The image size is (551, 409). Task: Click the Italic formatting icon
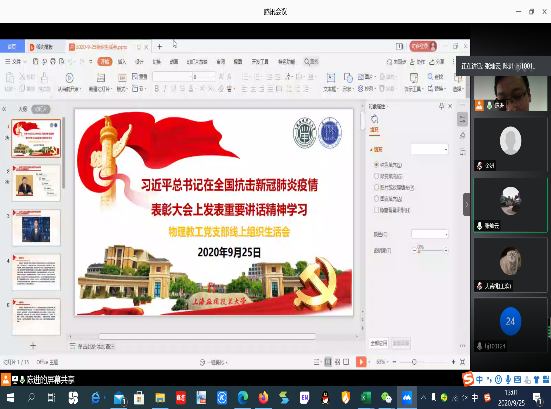pos(165,89)
